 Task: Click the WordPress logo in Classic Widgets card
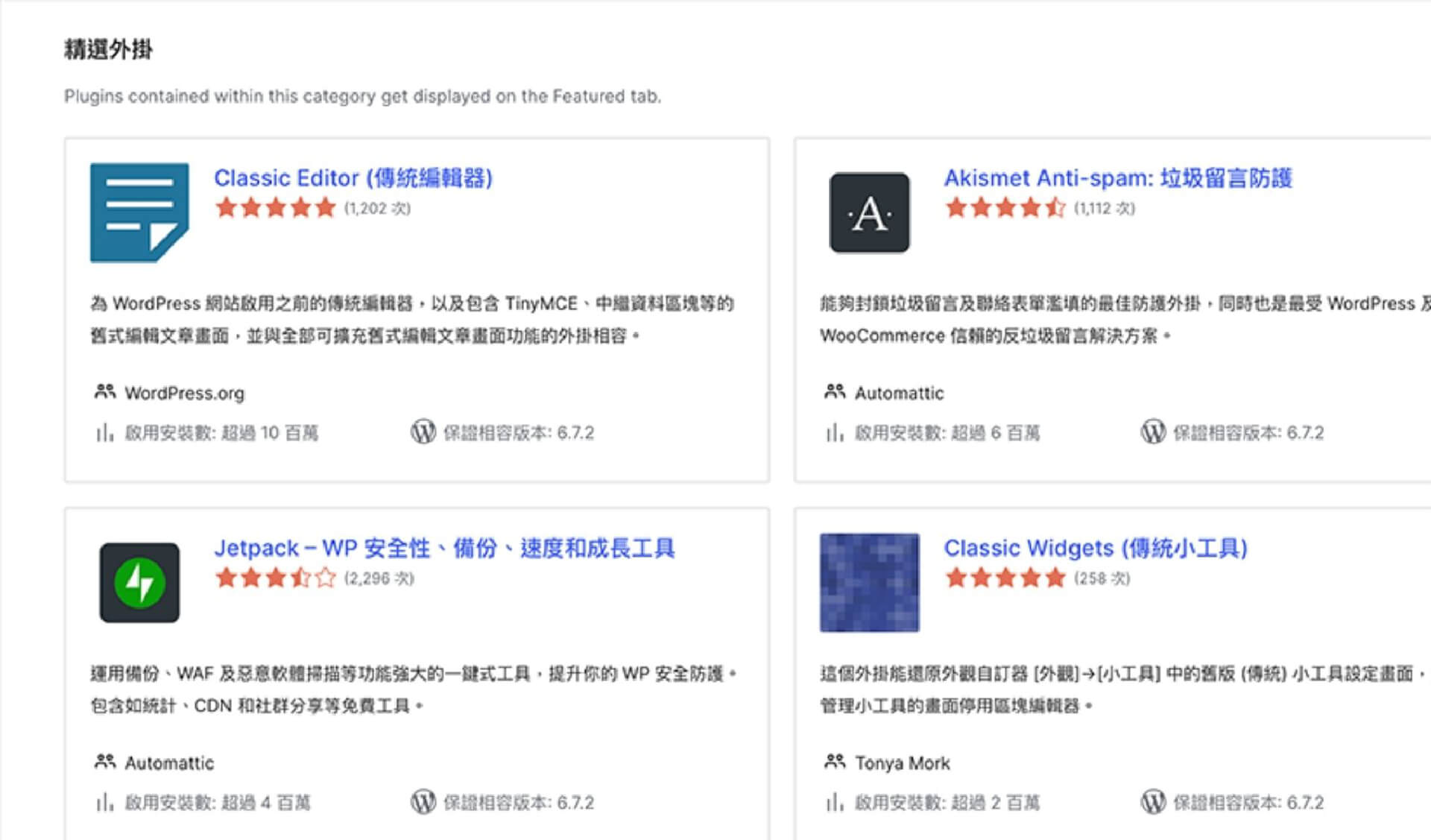pyautogui.click(x=1153, y=802)
